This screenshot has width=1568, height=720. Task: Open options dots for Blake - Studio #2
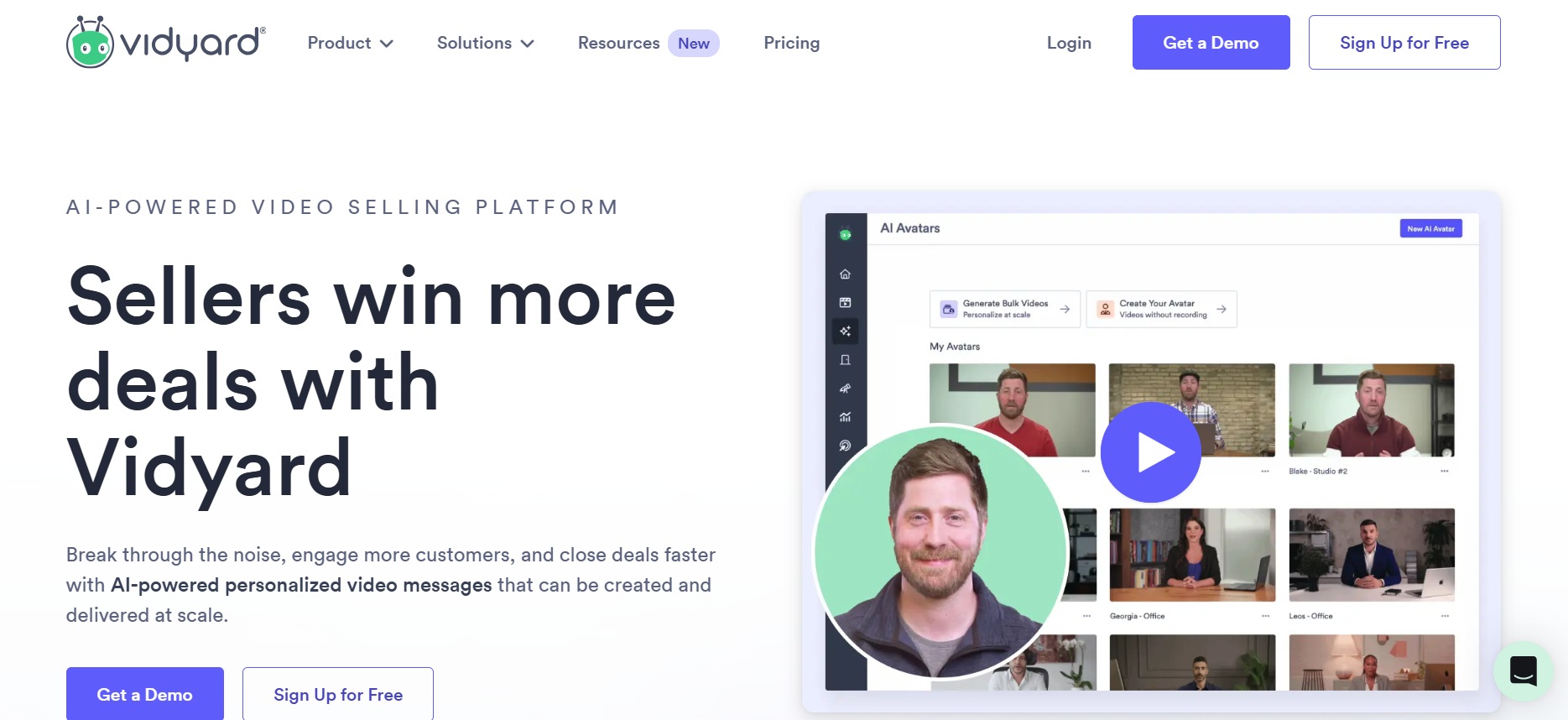tap(1445, 472)
